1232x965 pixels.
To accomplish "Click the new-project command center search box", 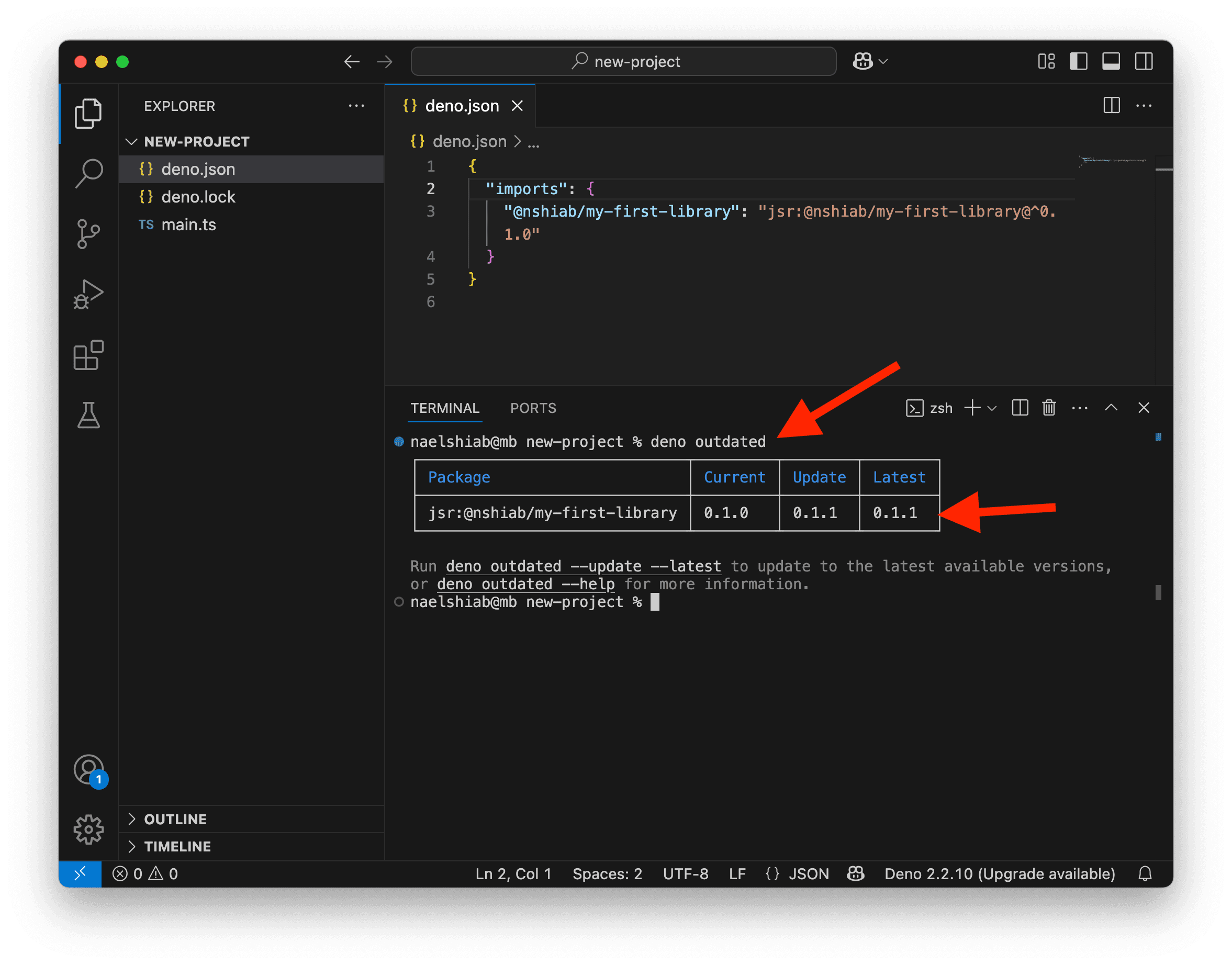I will 623,61.
